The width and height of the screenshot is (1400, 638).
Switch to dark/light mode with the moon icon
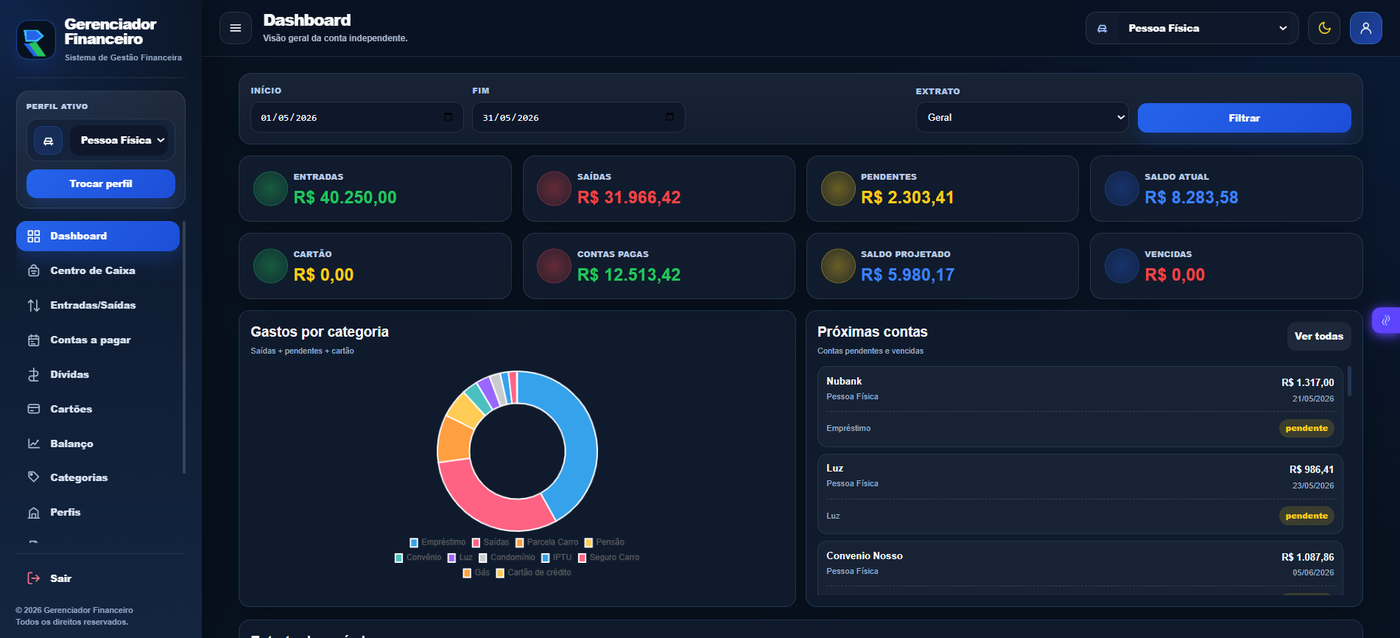(x=1324, y=28)
